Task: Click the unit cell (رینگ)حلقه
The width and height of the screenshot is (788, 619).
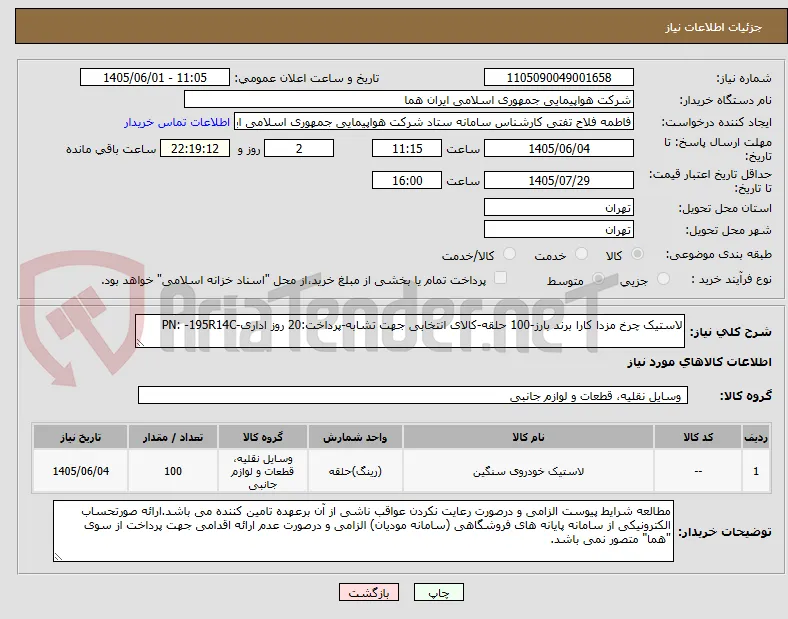Action: pos(355,471)
